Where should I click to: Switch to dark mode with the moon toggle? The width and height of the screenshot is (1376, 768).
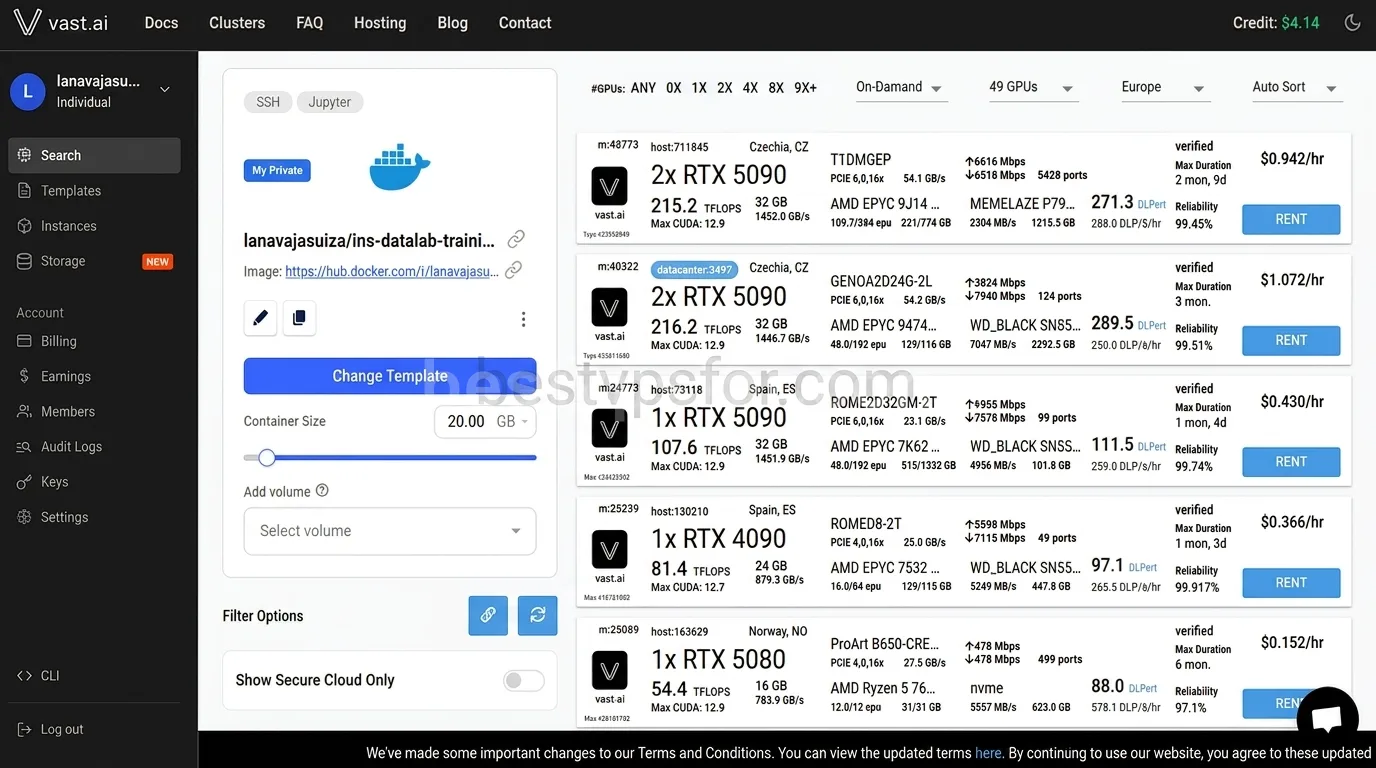click(1353, 22)
